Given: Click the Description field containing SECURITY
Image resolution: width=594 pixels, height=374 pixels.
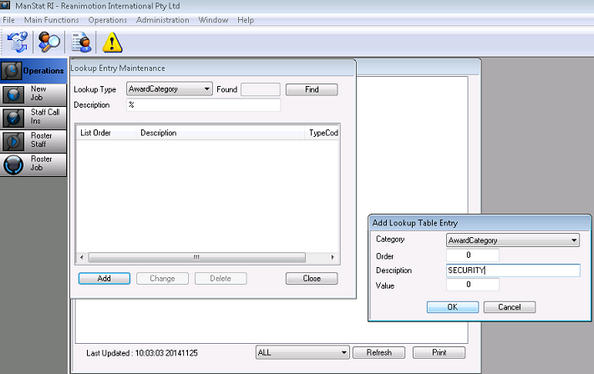Looking at the screenshot, I should (x=513, y=270).
